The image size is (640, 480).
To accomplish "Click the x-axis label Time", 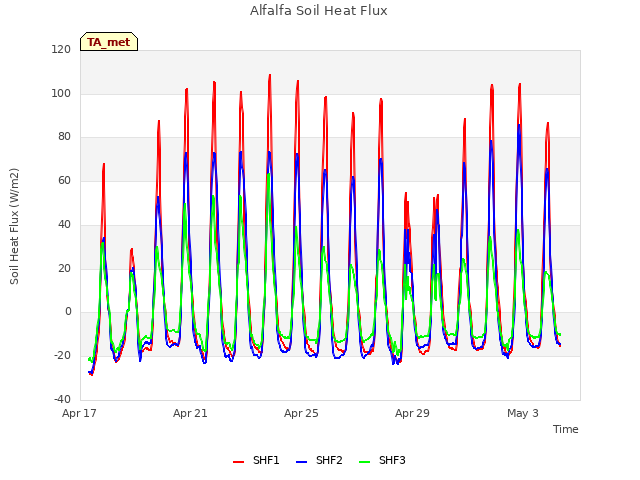I will point(566,429).
